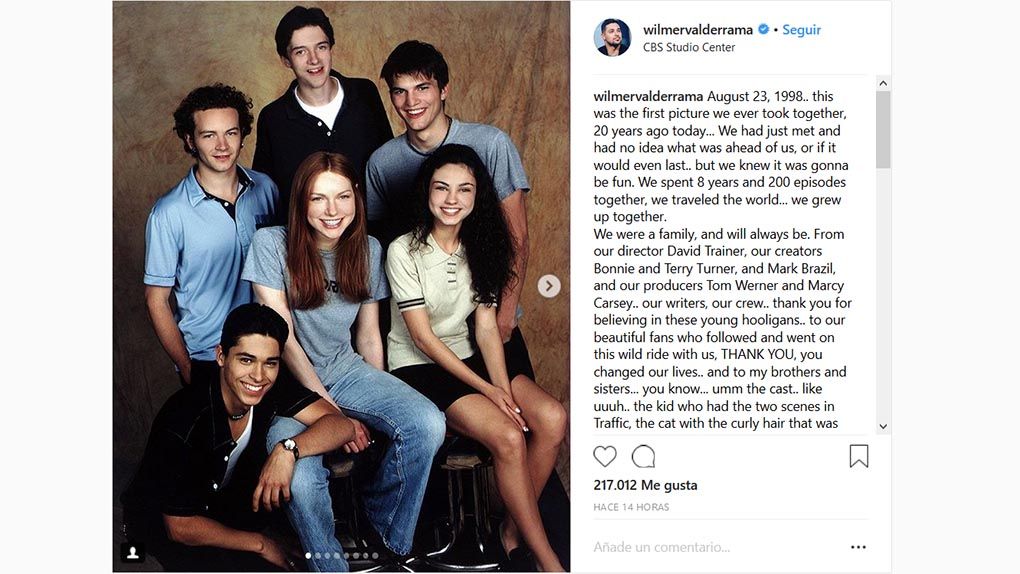
Task: Click the bold username in the caption
Action: pos(648,97)
